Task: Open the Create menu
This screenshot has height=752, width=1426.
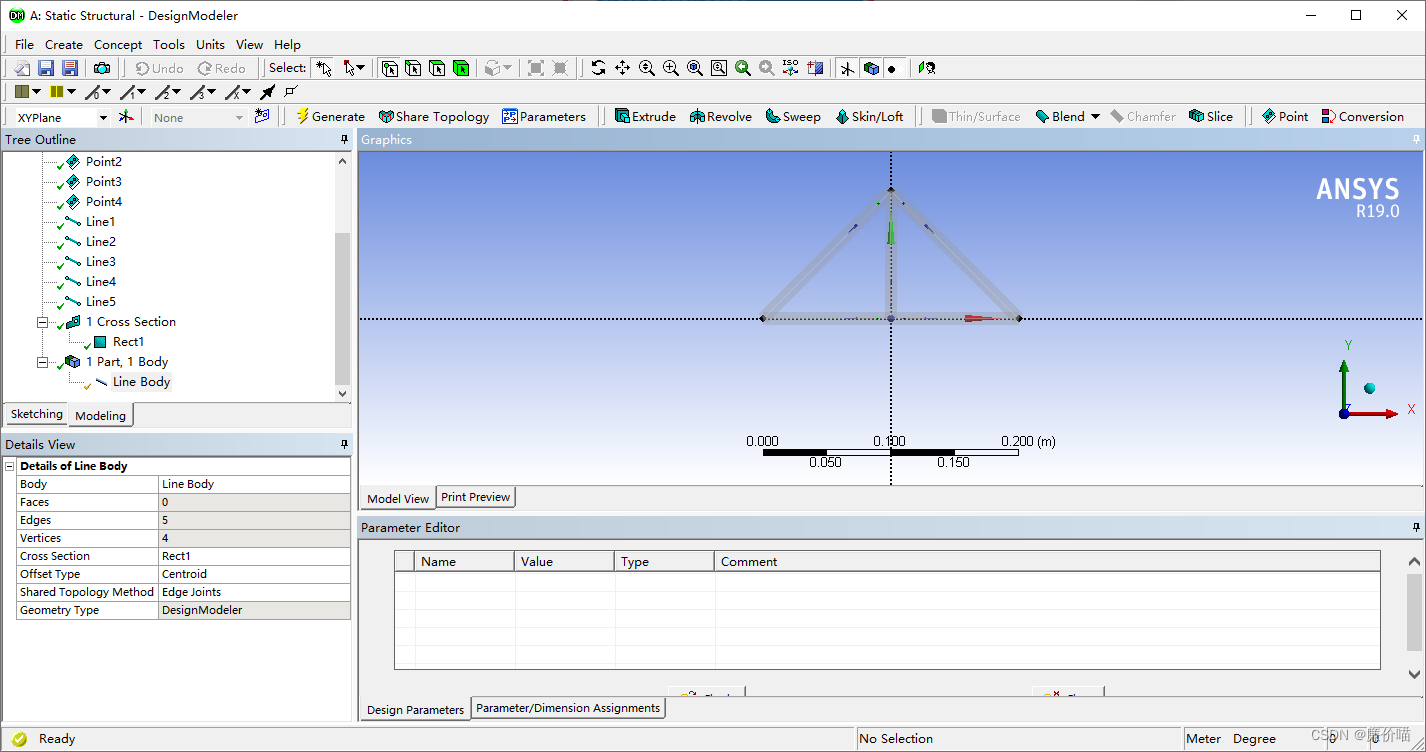Action: coord(64,44)
